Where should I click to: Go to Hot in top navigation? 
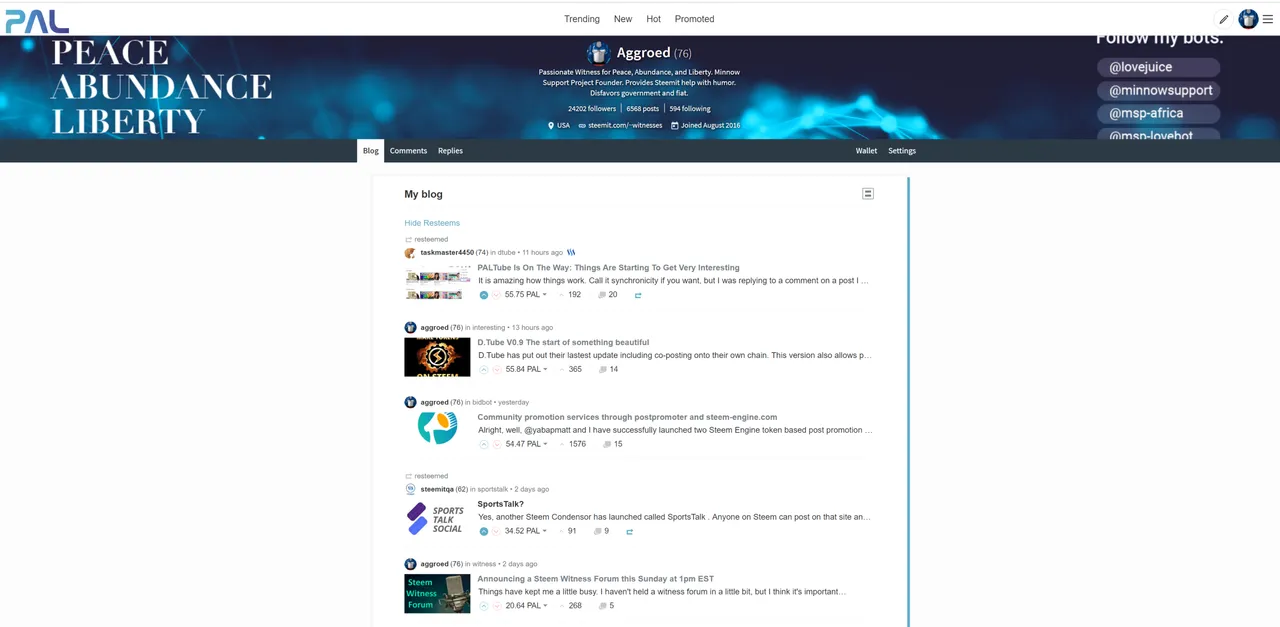coord(654,19)
